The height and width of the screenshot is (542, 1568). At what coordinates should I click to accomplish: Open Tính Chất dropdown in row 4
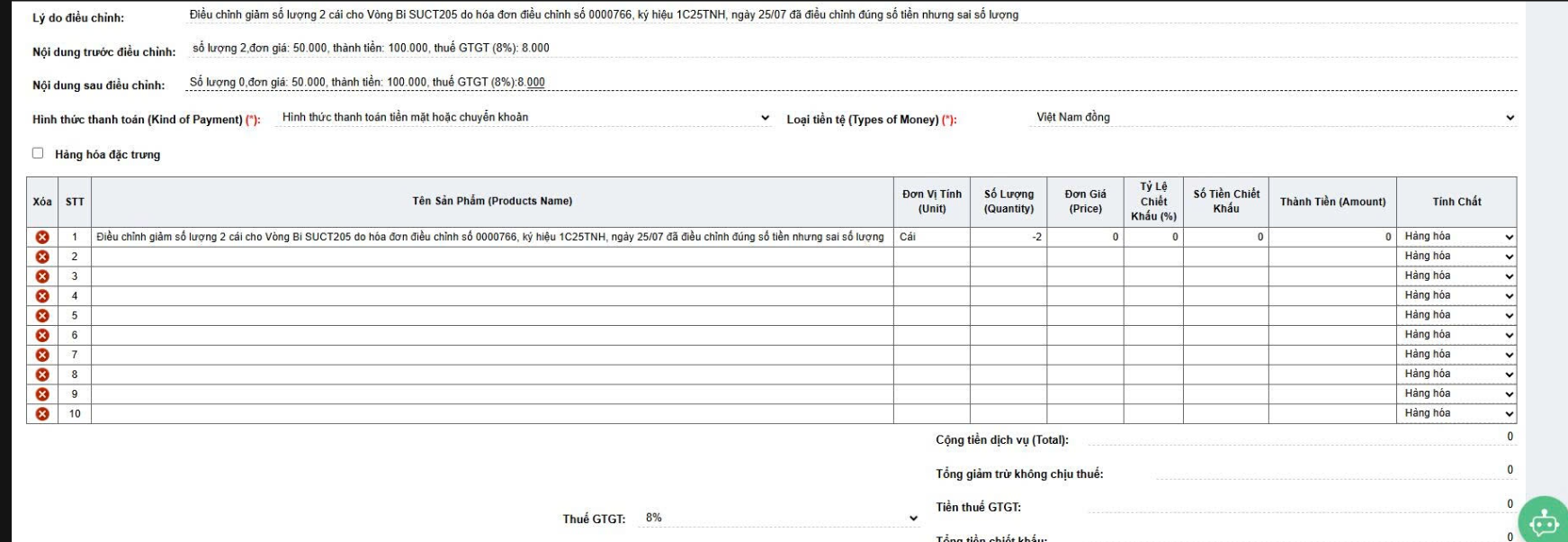[1458, 296]
